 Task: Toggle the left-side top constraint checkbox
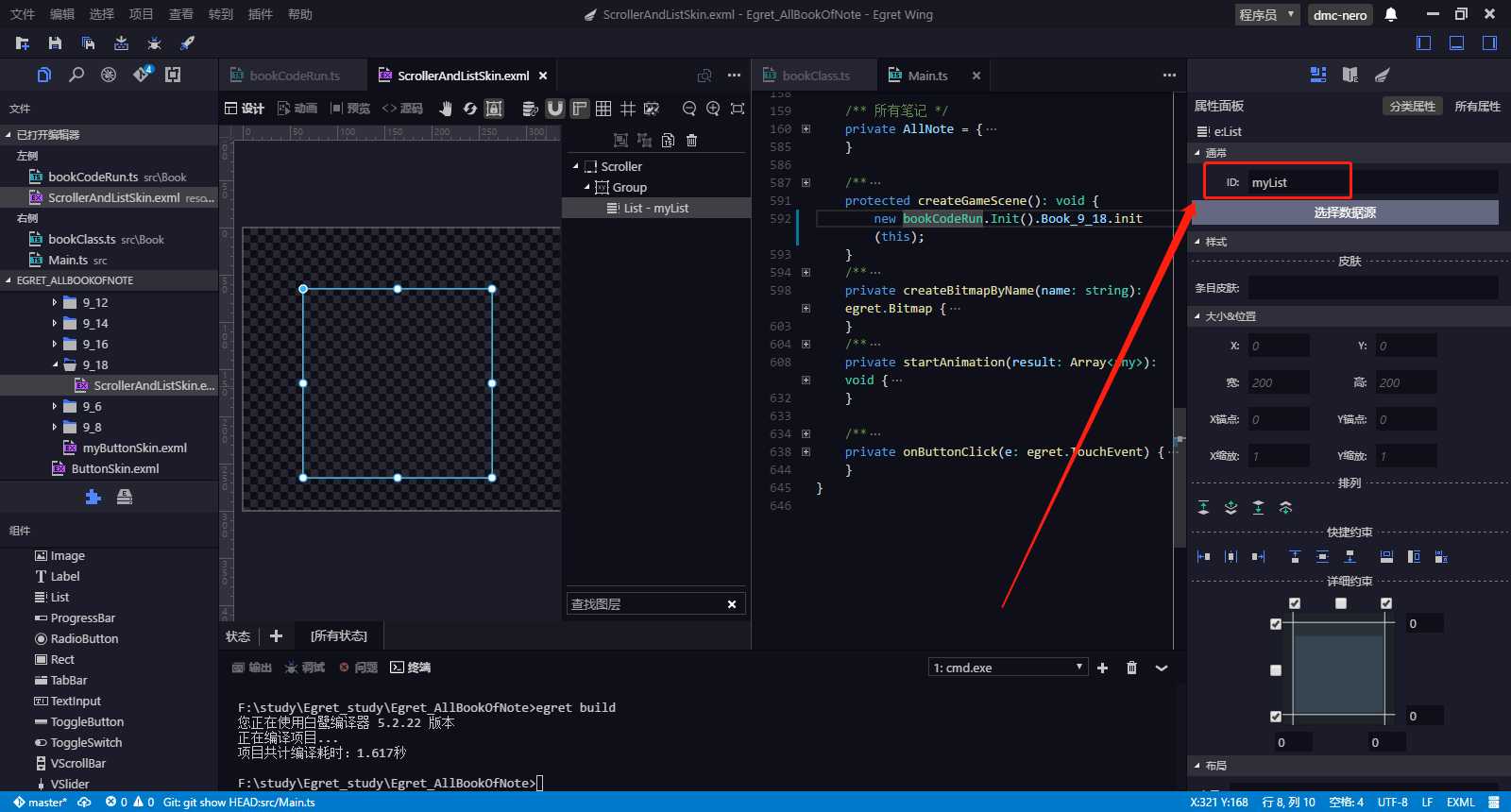tap(1276, 624)
